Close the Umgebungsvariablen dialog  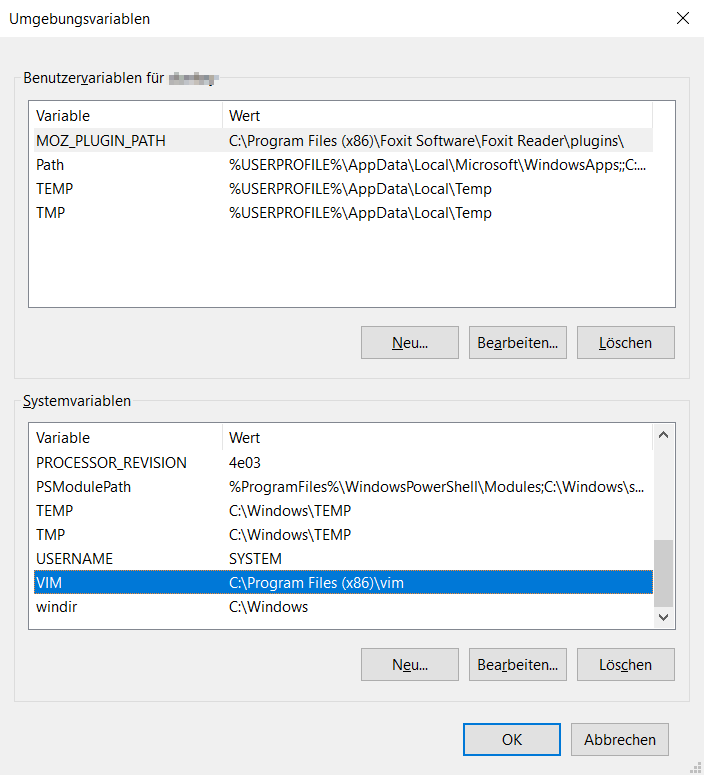click(683, 18)
